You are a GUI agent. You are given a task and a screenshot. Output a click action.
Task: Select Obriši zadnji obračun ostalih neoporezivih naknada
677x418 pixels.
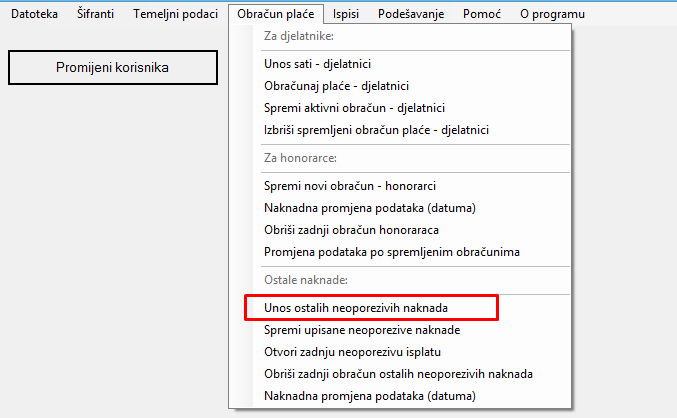(x=398, y=373)
